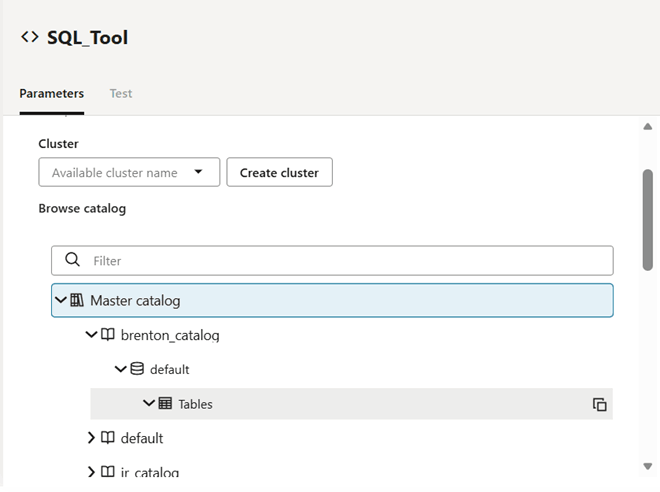Switch to the Parameters tab
Screen dimensions: 660x492
click(x=52, y=93)
